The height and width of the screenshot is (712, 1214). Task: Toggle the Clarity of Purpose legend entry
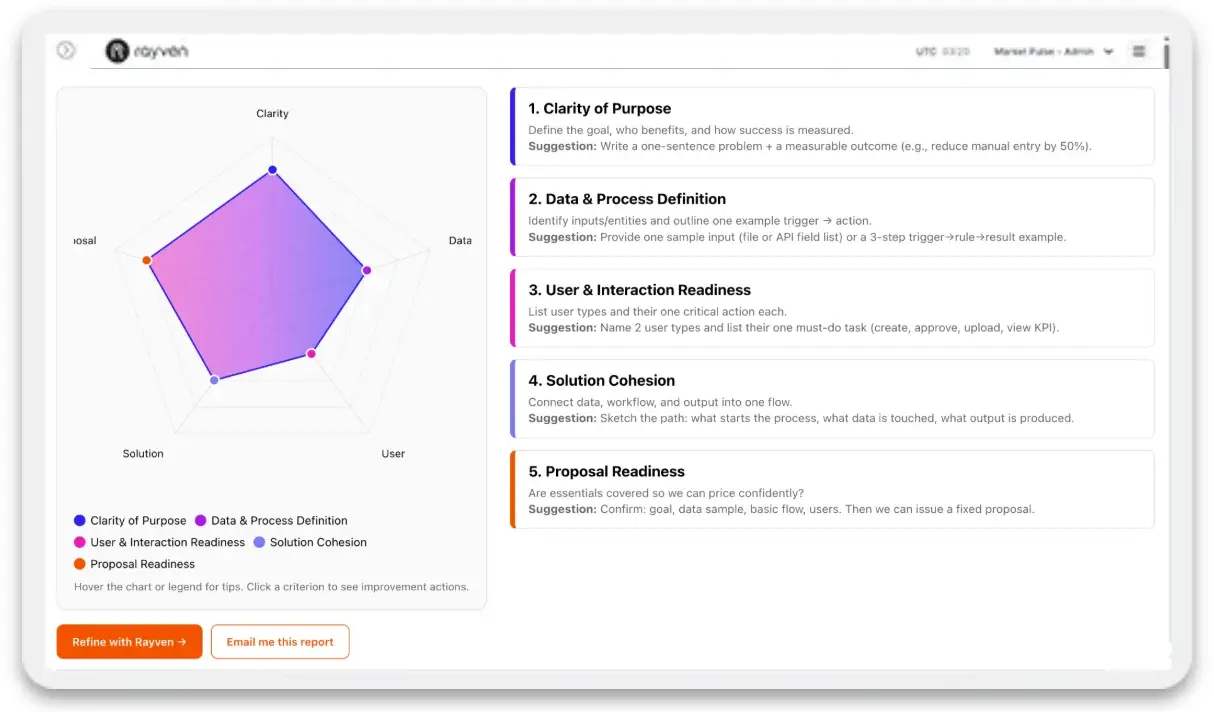tap(129, 520)
